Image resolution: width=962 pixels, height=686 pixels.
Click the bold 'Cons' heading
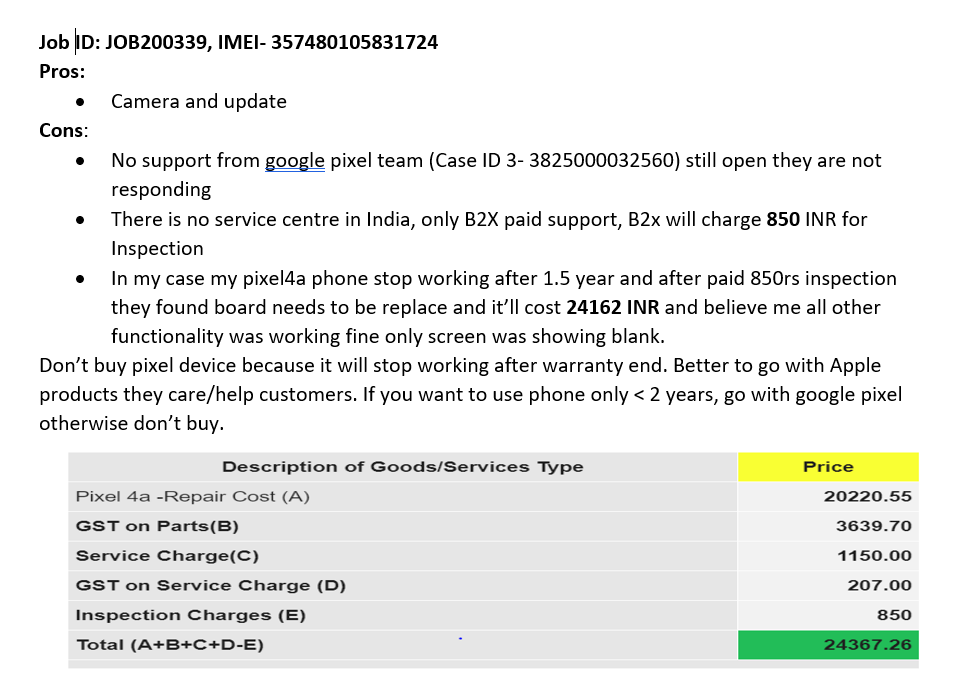[x=61, y=130]
